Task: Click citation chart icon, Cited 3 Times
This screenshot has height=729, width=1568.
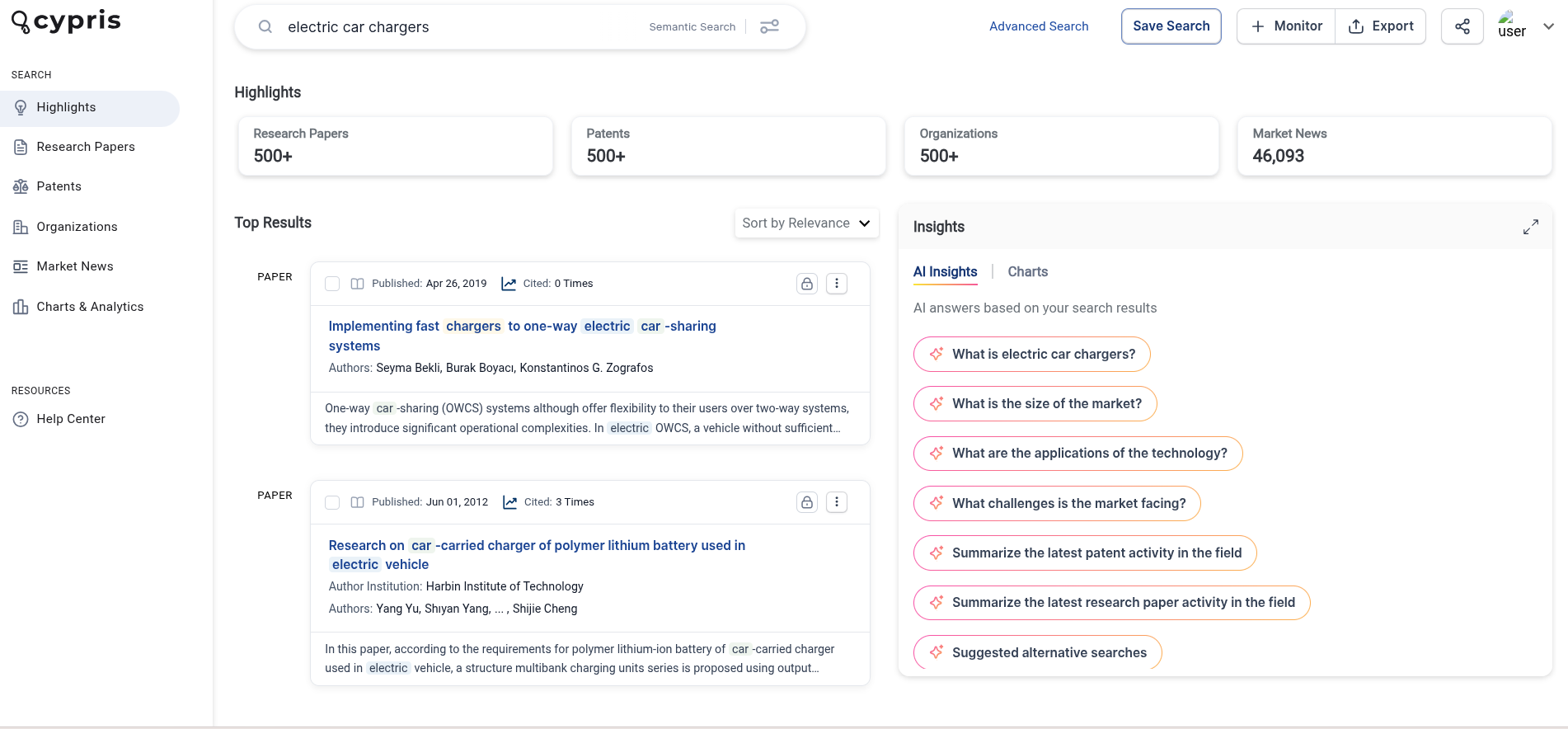Action: [510, 502]
